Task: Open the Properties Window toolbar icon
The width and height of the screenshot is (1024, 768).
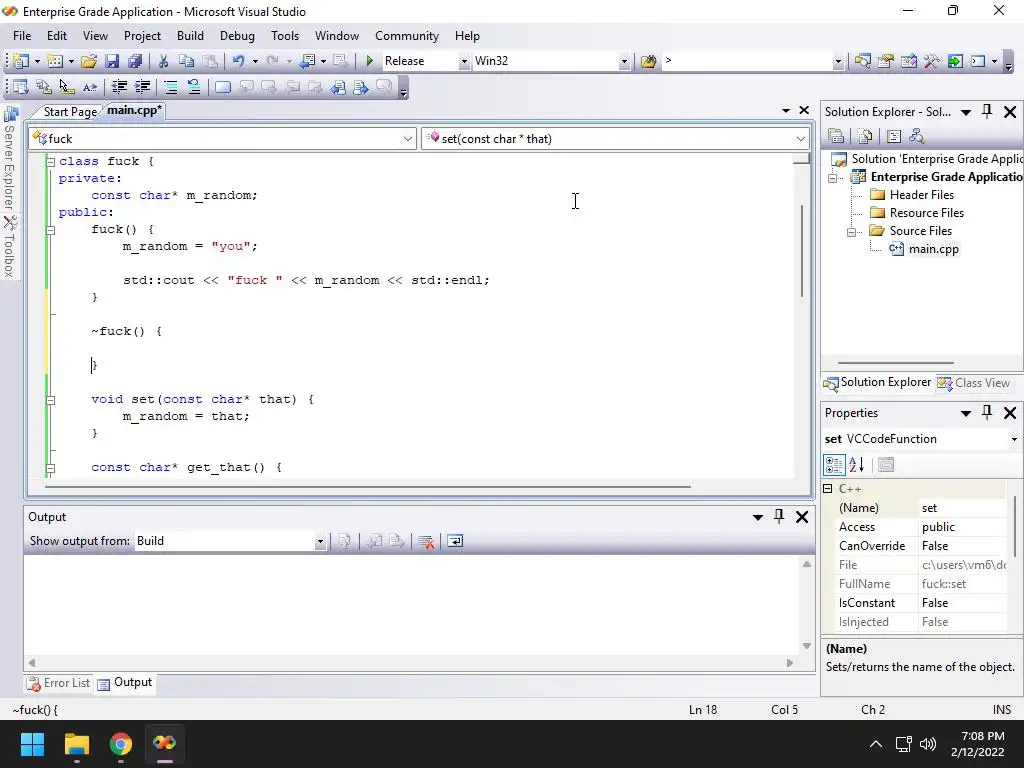Action: [886, 61]
